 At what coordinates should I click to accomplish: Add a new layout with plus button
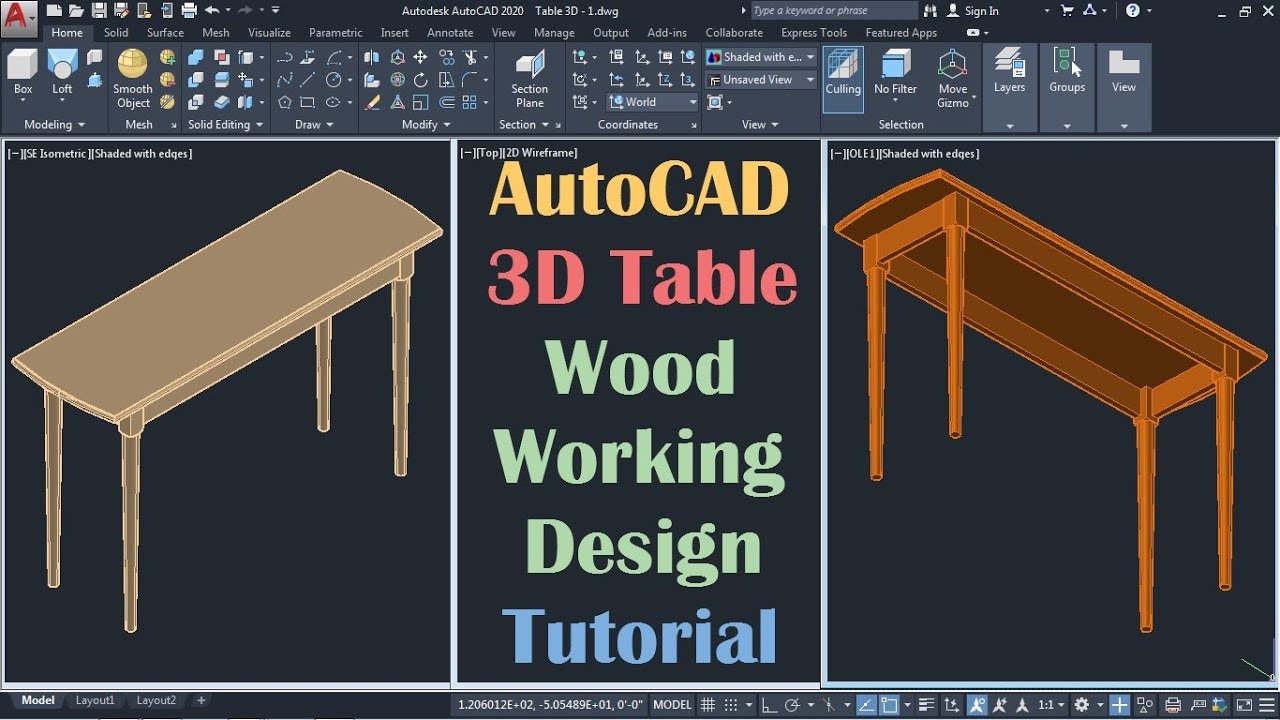pos(201,701)
